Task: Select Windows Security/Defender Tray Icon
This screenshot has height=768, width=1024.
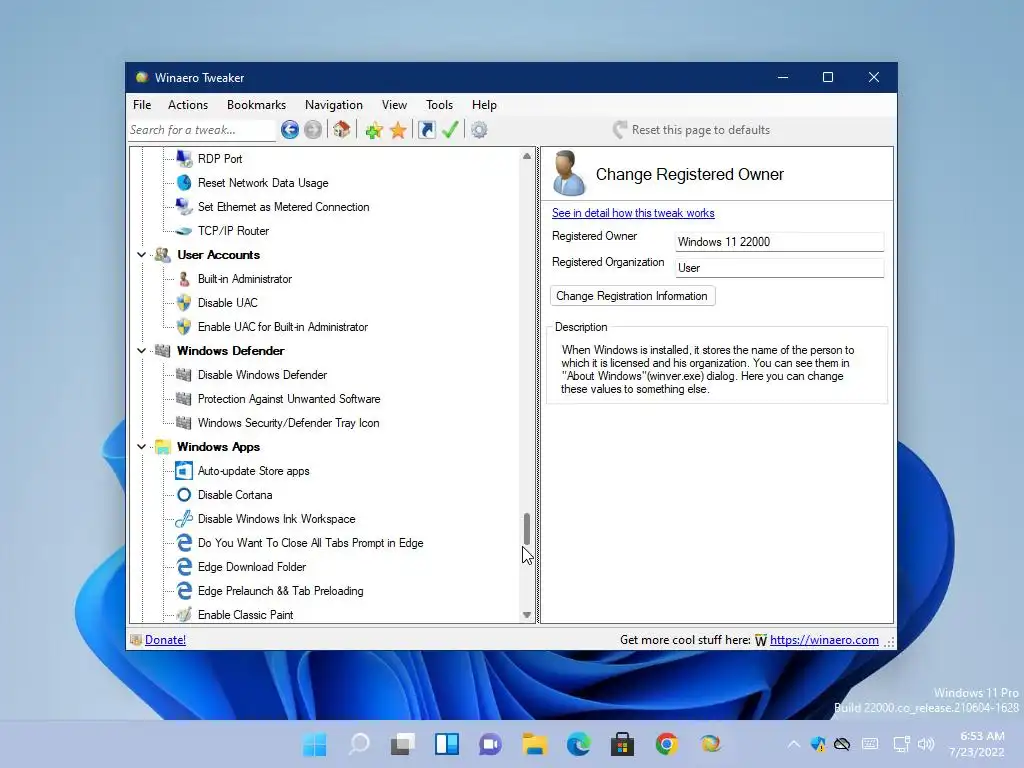Action: (288, 423)
